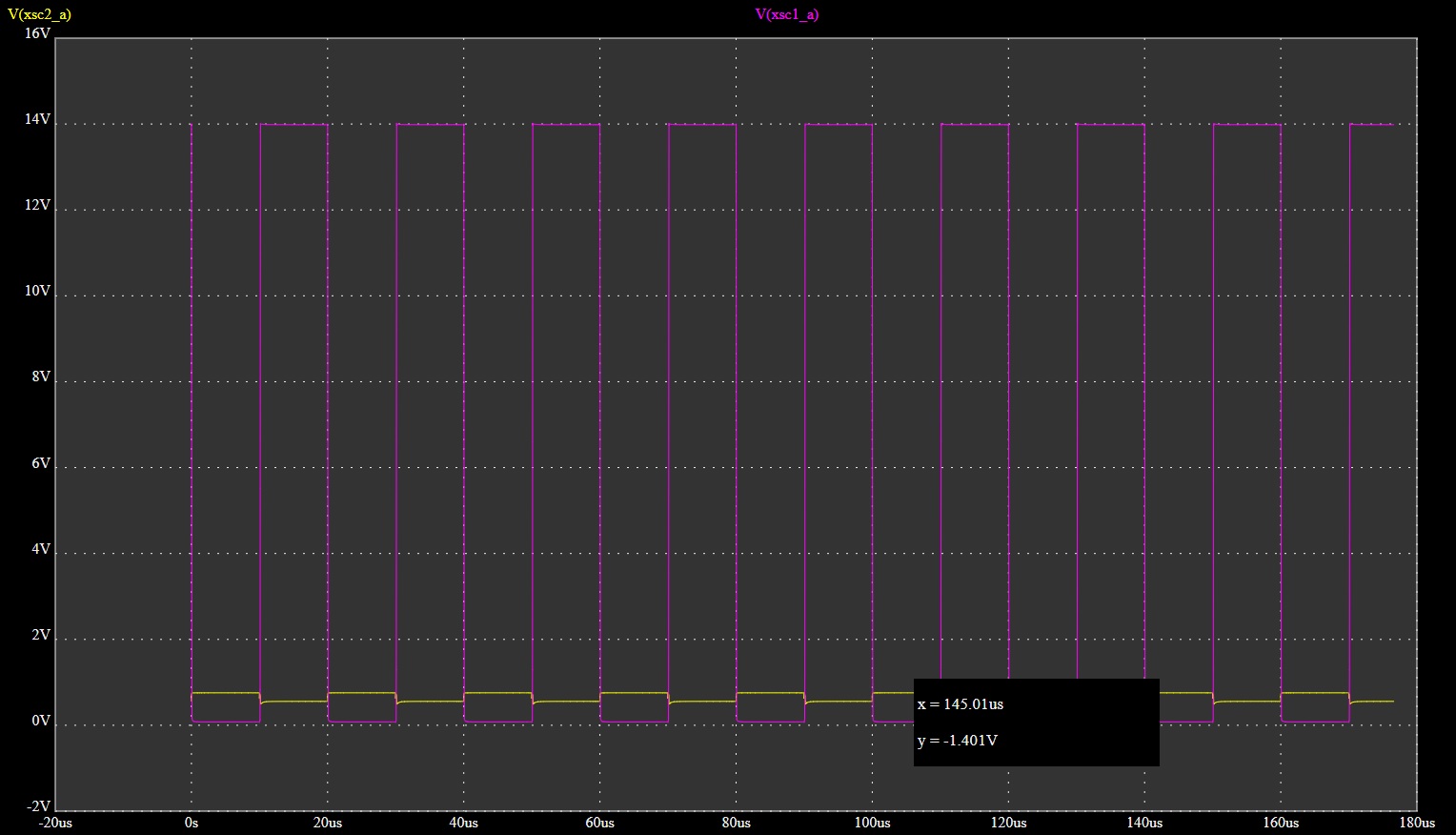The width and height of the screenshot is (1456, 835).
Task: Click the 0s time axis label
Action: click(x=192, y=823)
